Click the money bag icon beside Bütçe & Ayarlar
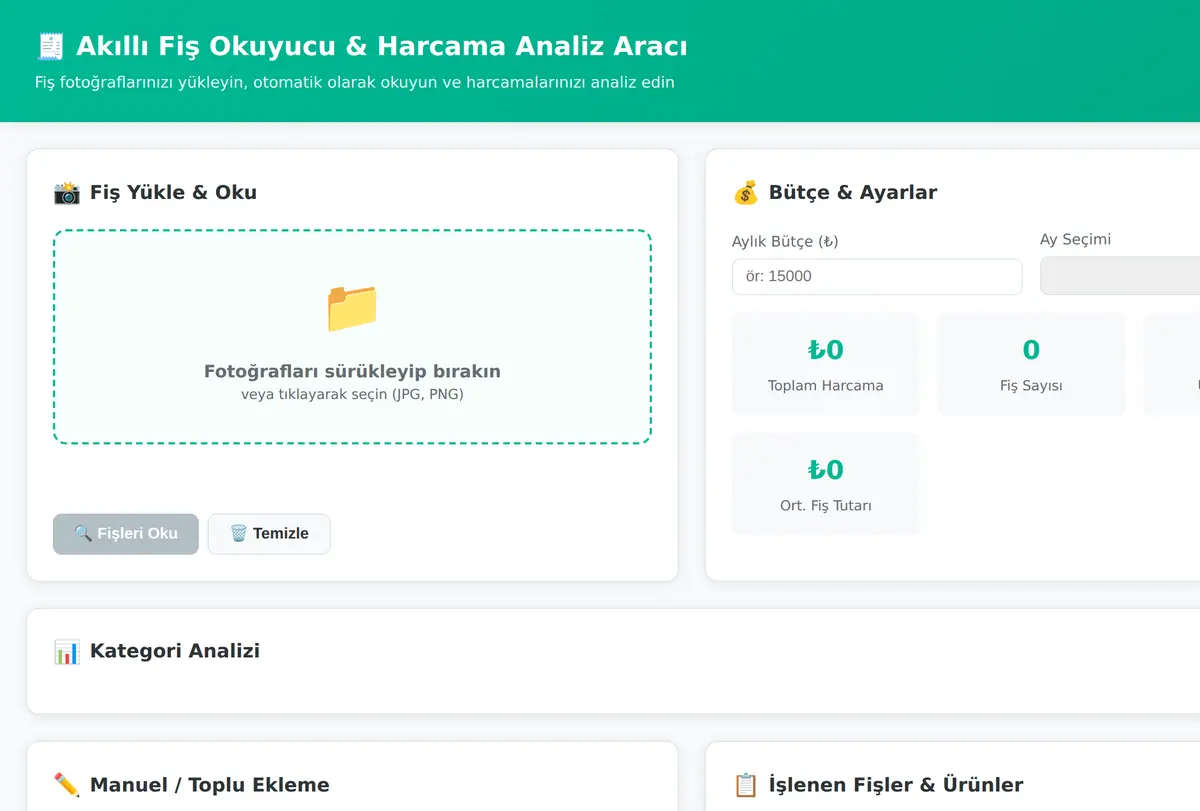This screenshot has width=1200, height=811. [x=746, y=192]
